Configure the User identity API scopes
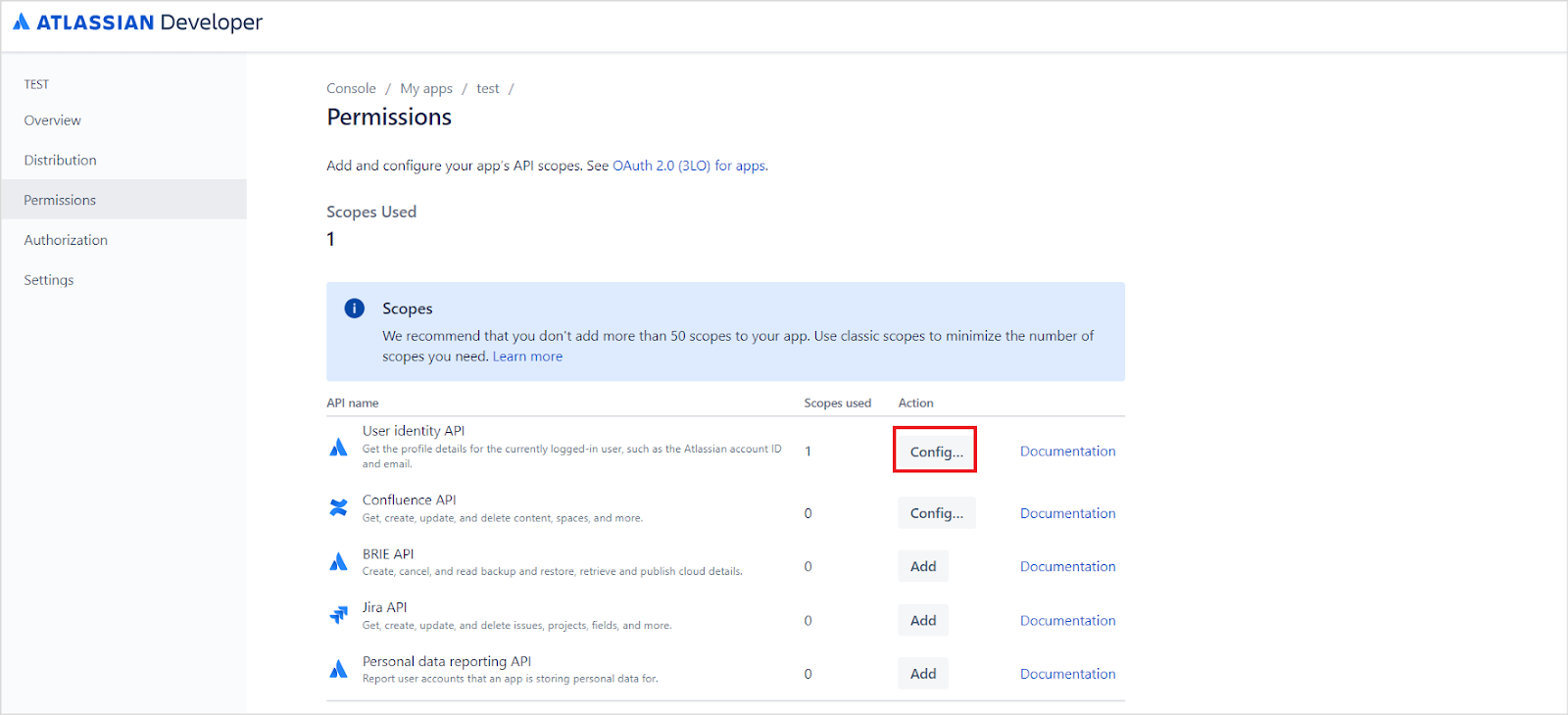 tap(935, 452)
